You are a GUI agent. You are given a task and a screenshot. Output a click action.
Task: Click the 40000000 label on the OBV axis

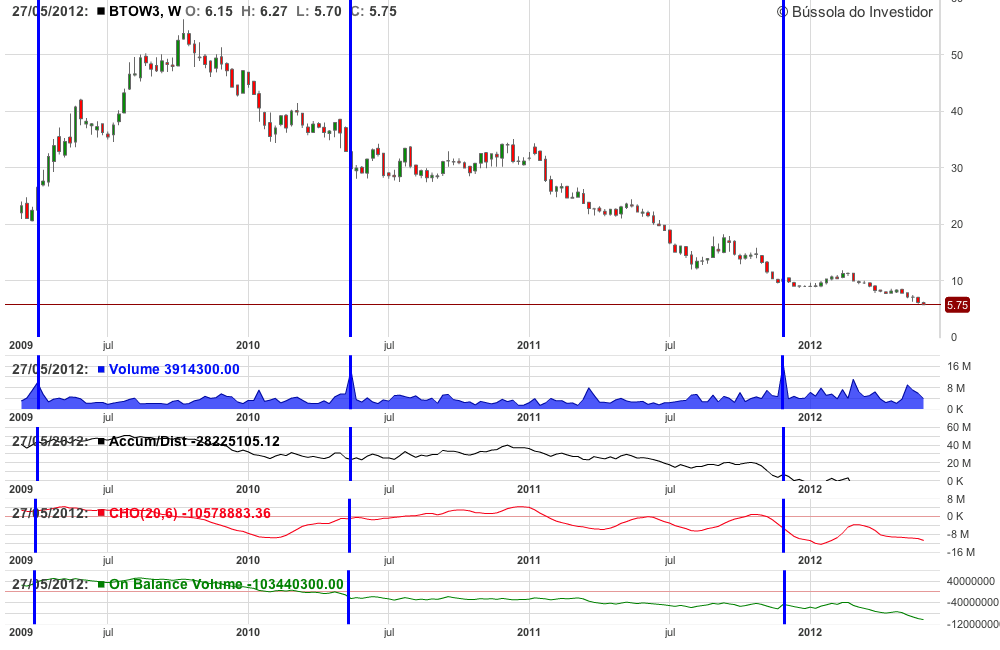point(971,581)
